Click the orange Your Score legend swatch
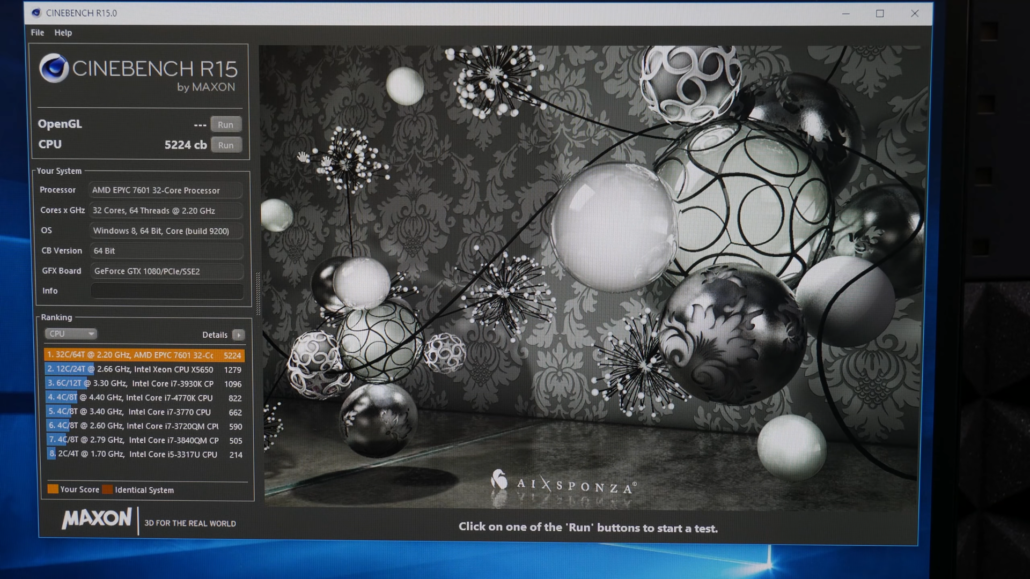The height and width of the screenshot is (579, 1030). [52, 490]
